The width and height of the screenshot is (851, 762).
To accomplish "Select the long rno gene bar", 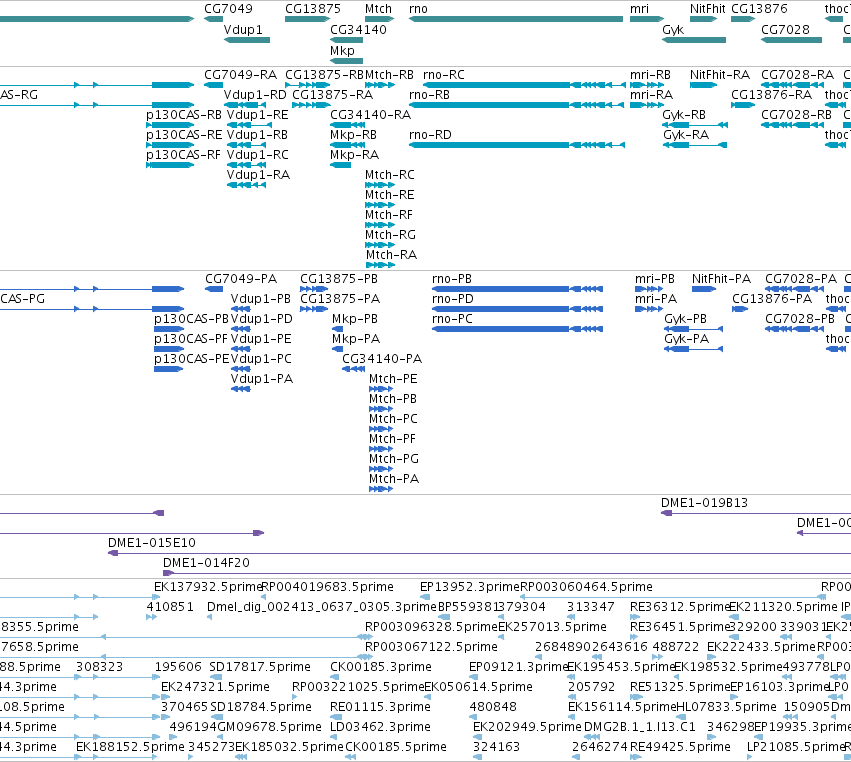I will tap(516, 19).
